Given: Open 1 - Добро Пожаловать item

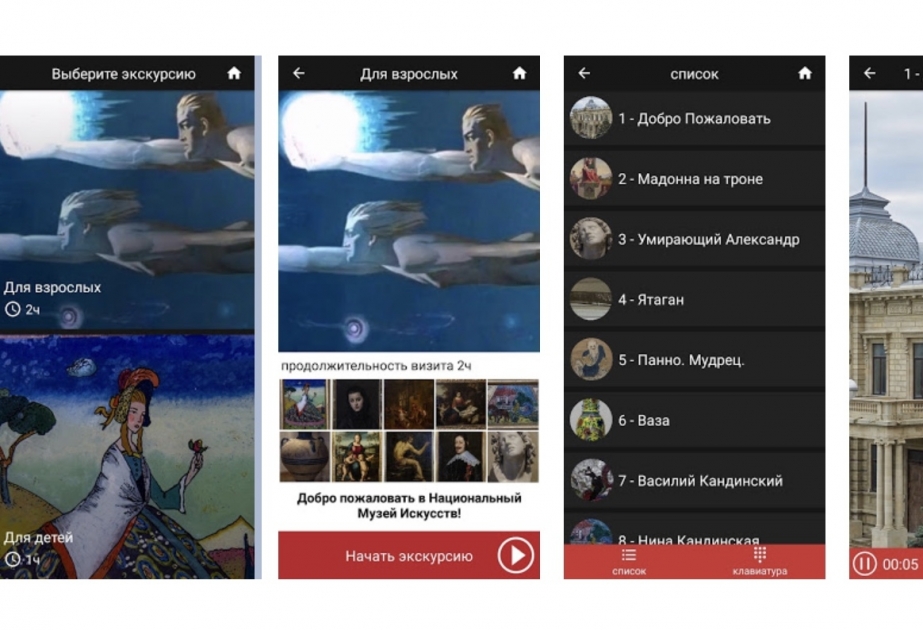Looking at the screenshot, I should tap(695, 118).
